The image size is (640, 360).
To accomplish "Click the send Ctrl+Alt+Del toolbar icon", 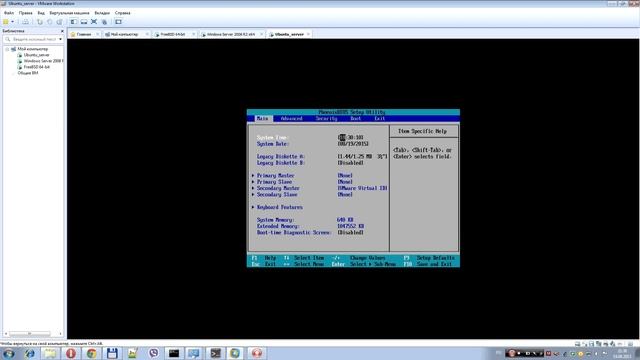I will (x=25, y=22).
